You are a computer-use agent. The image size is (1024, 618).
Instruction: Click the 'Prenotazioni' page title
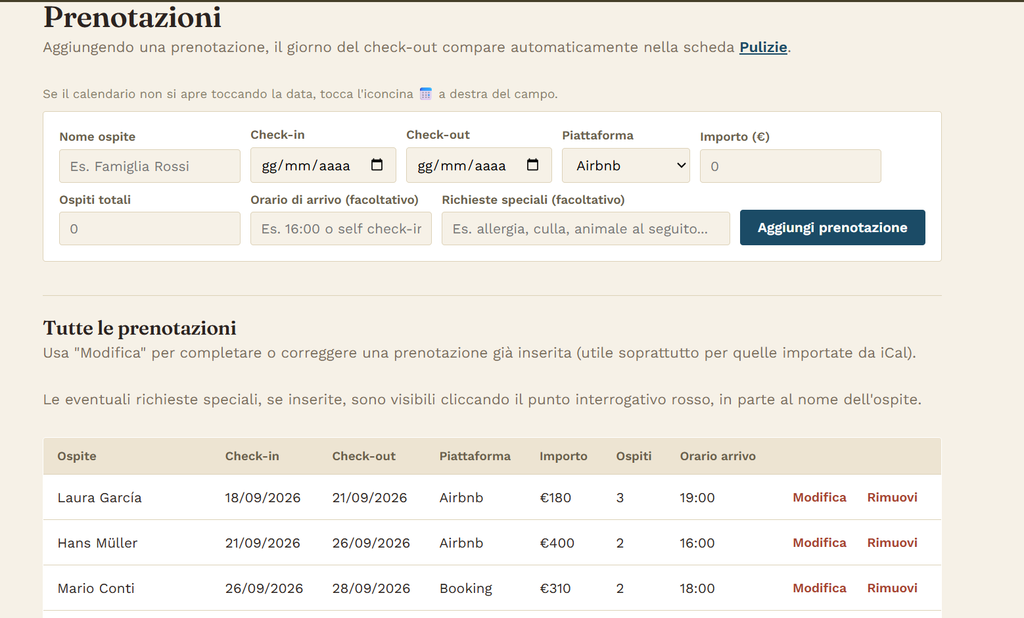pyautogui.click(x=132, y=18)
